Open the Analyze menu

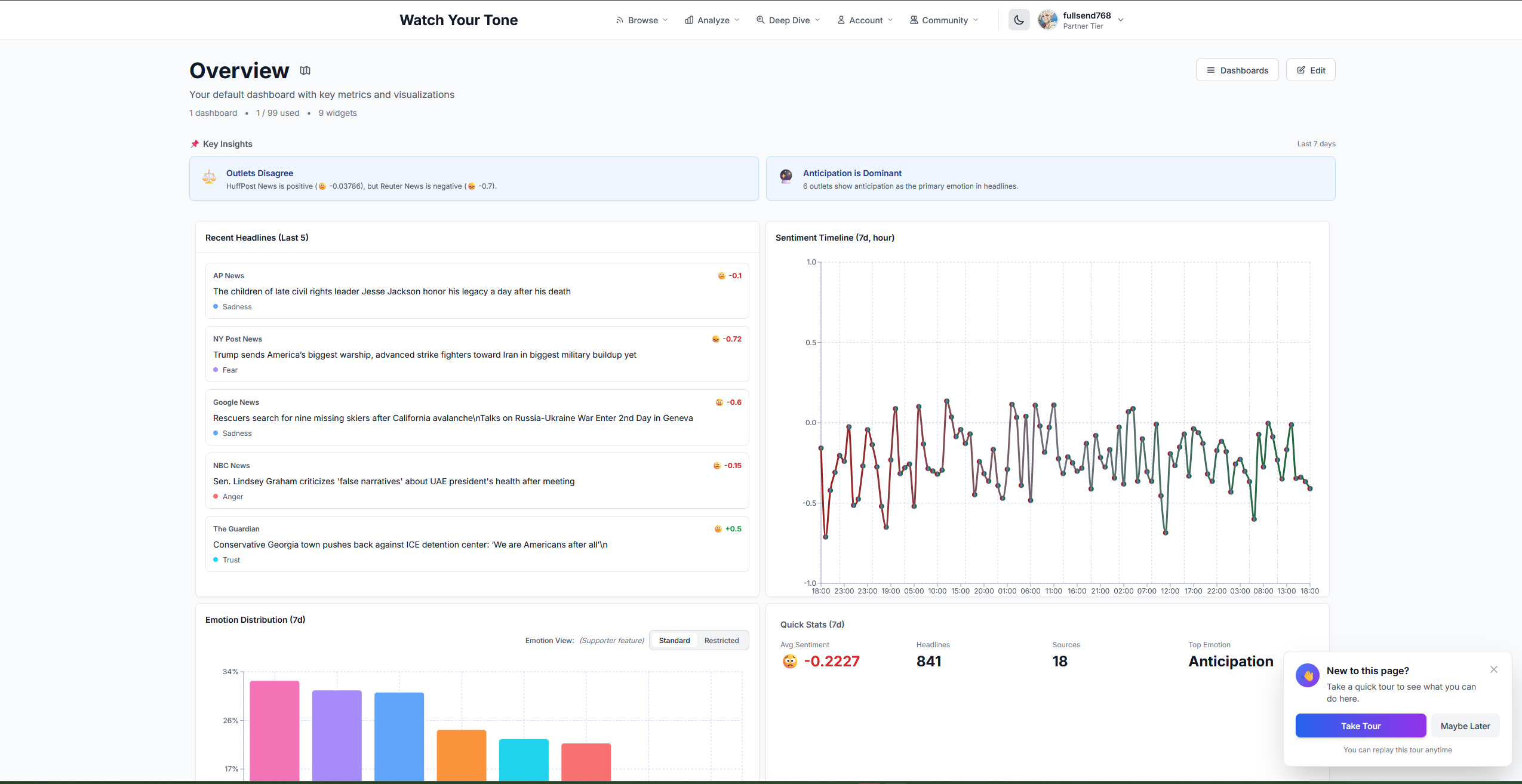[712, 20]
